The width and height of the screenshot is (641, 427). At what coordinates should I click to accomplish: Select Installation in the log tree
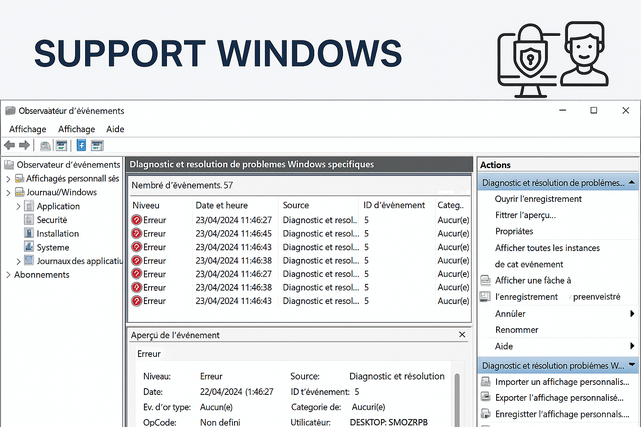pos(58,234)
